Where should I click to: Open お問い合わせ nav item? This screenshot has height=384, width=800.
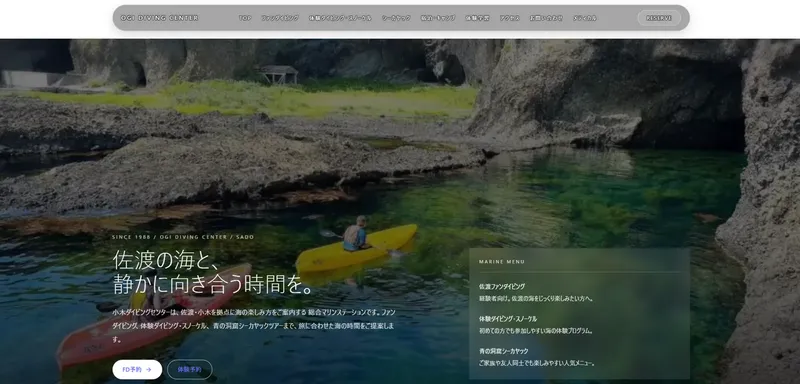click(x=546, y=18)
